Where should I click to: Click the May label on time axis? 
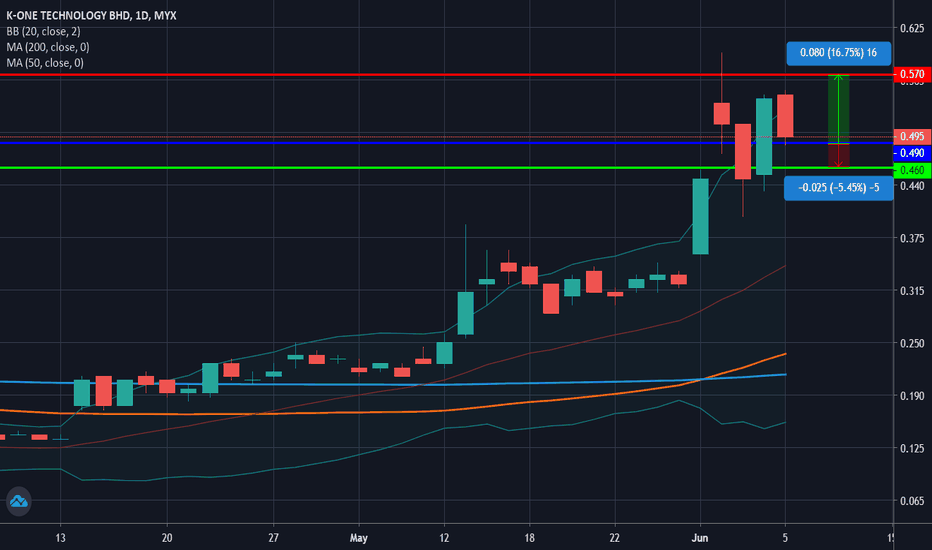click(x=358, y=538)
